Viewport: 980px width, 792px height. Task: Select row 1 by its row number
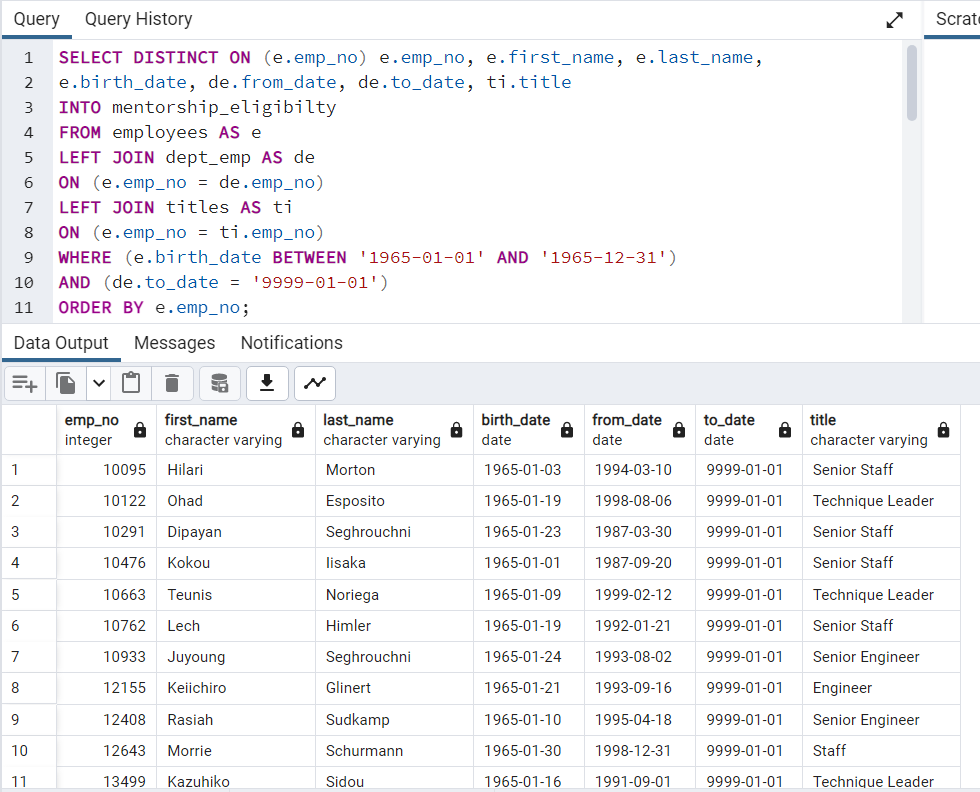pos(15,469)
